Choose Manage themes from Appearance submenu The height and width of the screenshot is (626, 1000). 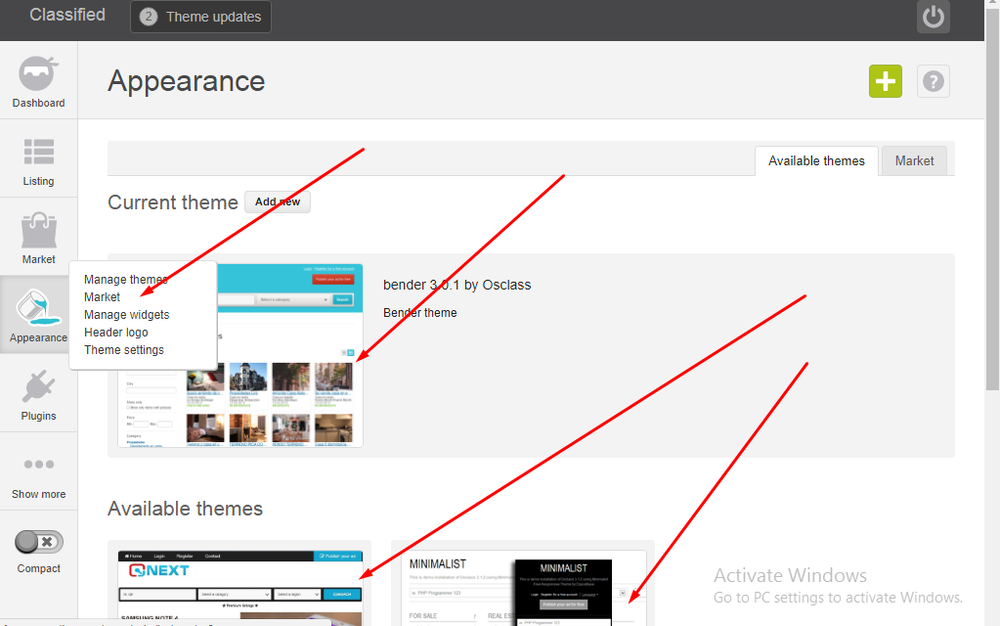(125, 279)
